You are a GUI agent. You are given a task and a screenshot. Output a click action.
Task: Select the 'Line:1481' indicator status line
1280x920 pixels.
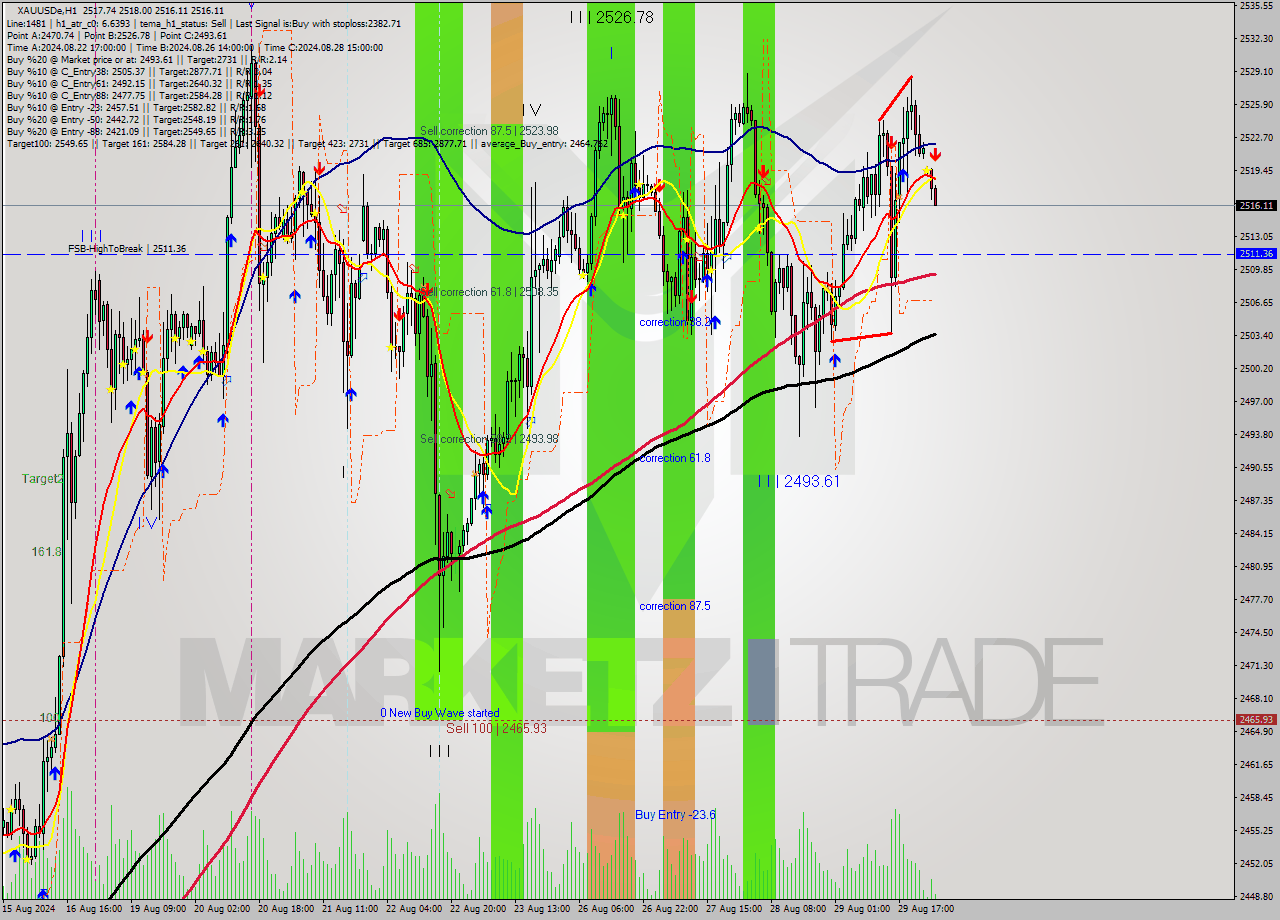pyautogui.click(x=203, y=23)
